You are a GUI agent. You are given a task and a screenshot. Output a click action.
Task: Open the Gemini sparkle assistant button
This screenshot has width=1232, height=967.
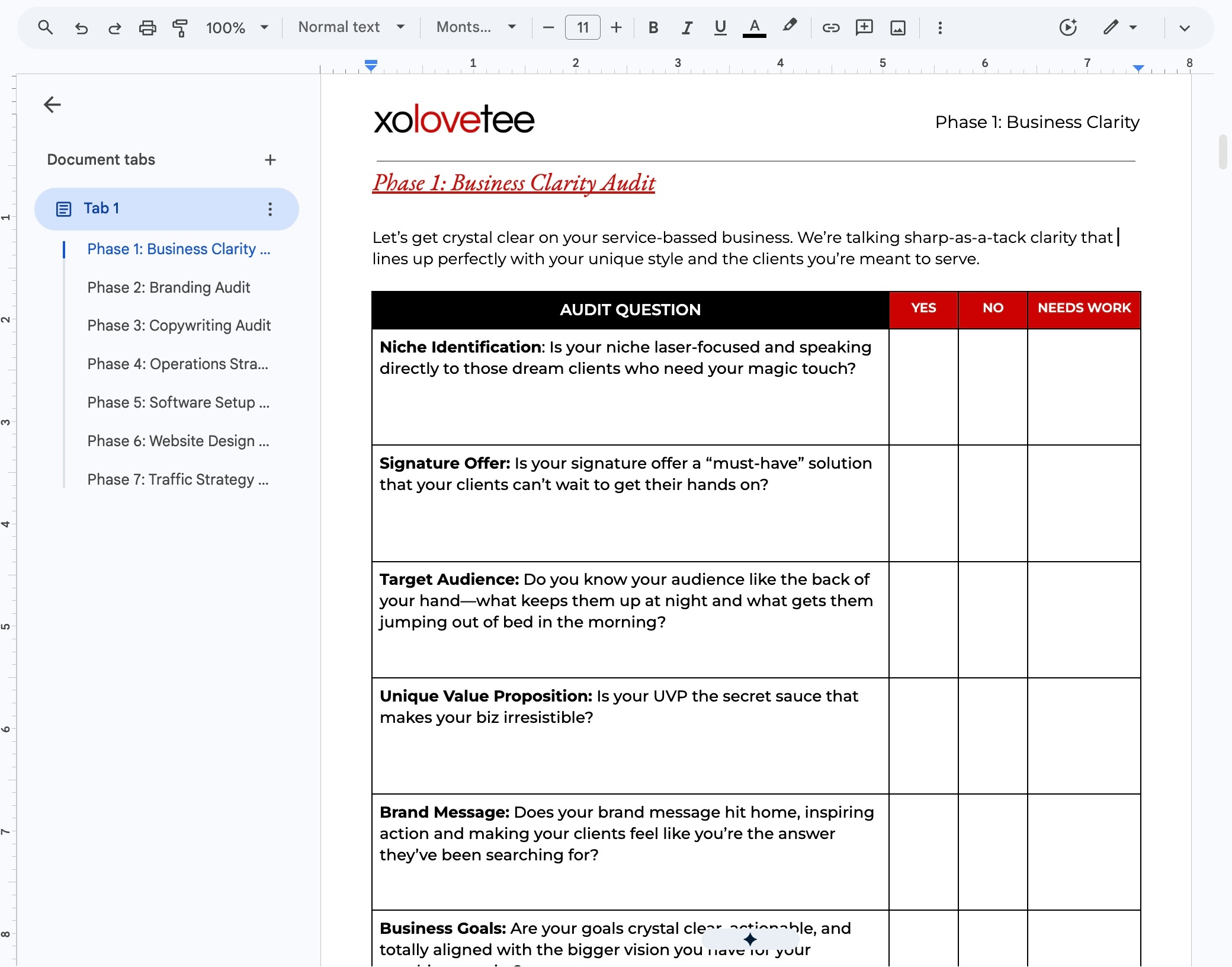750,940
